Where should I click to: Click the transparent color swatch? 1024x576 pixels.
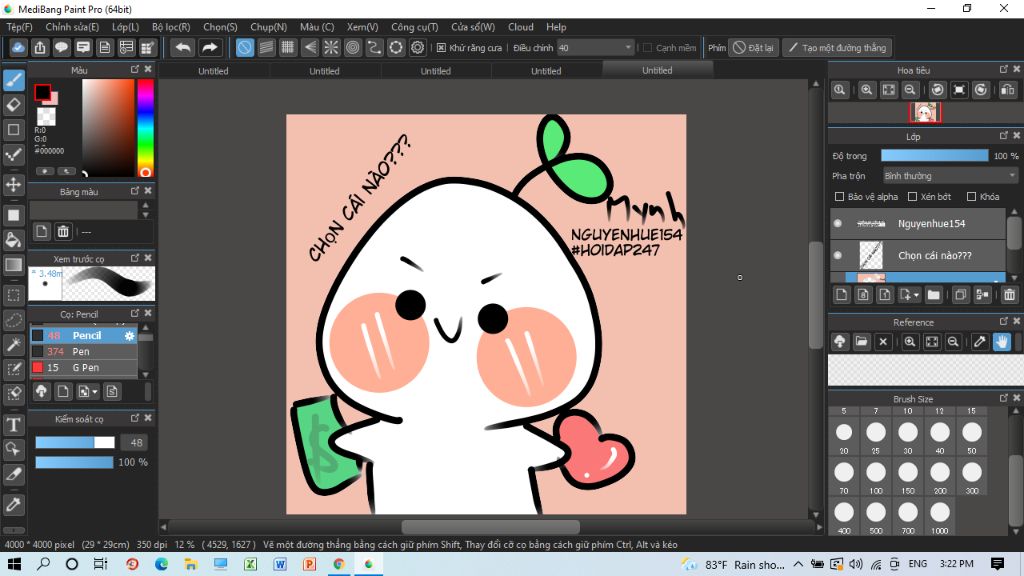click(x=46, y=116)
